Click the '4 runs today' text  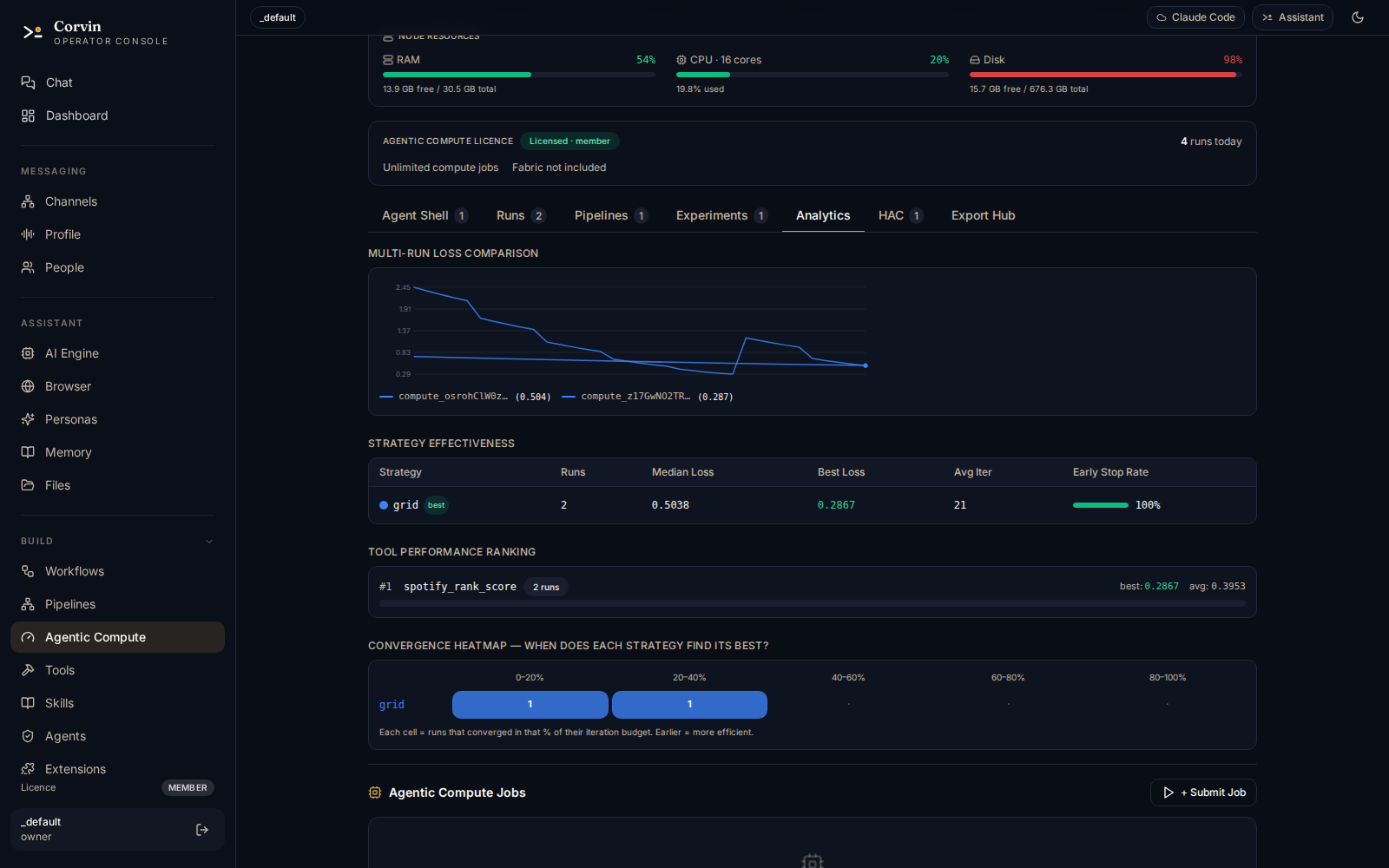click(1211, 141)
